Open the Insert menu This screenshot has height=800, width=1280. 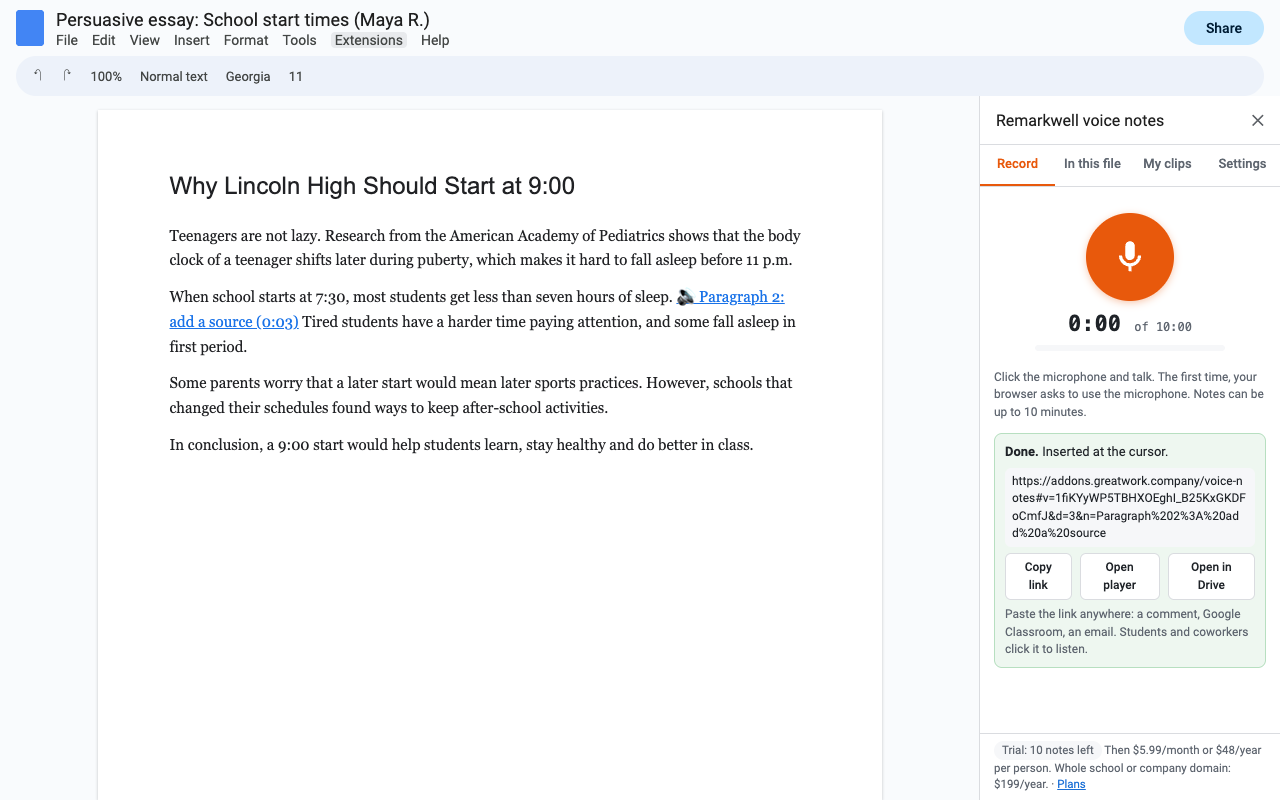192,40
